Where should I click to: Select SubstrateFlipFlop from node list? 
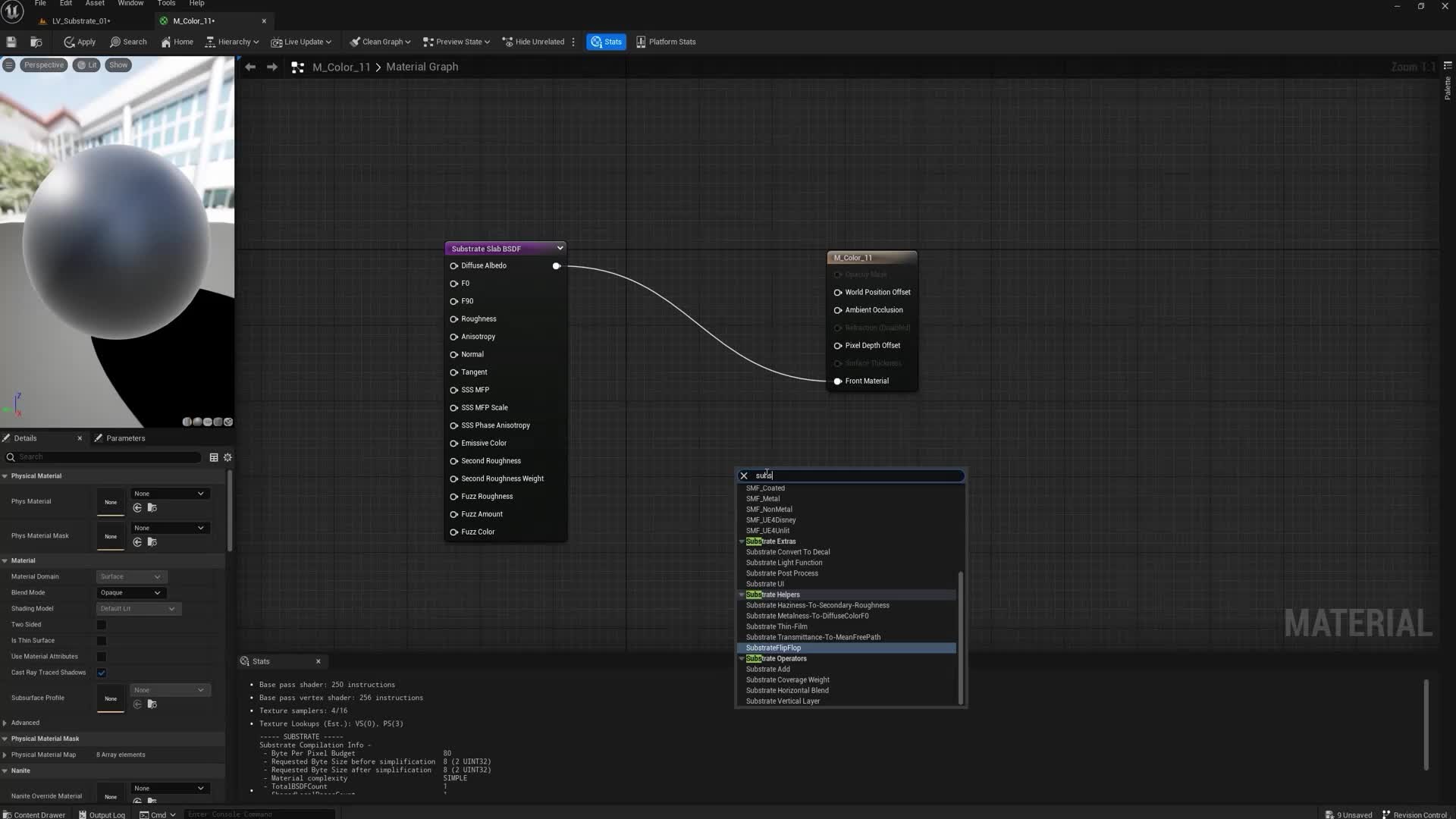point(773,648)
